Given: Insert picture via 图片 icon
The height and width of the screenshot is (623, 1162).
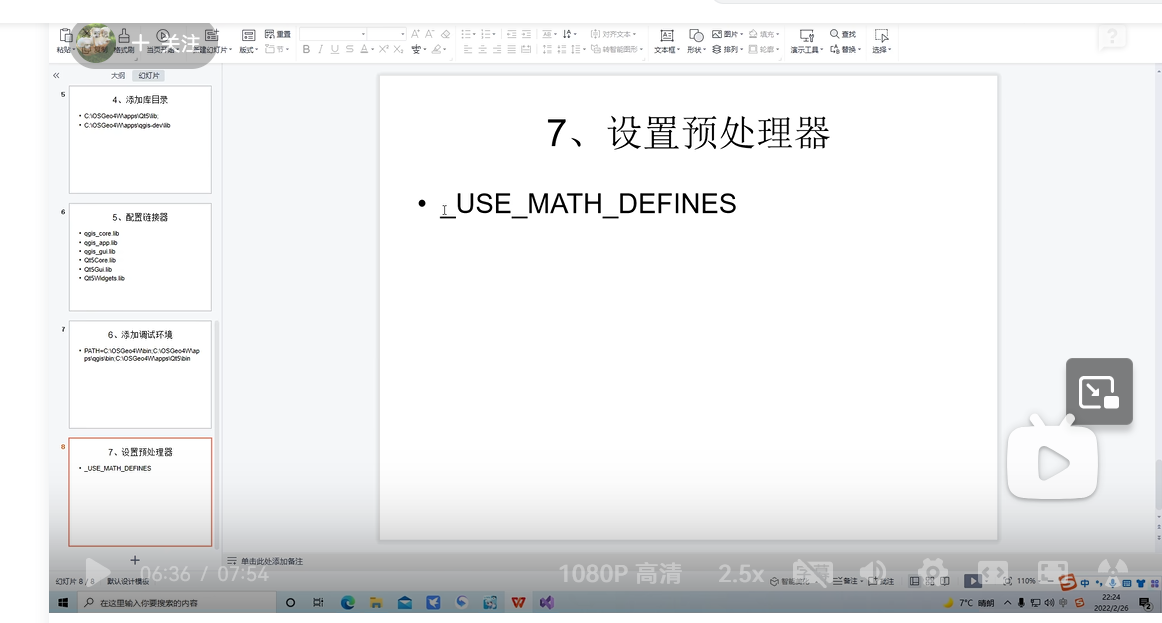Looking at the screenshot, I should (727, 34).
